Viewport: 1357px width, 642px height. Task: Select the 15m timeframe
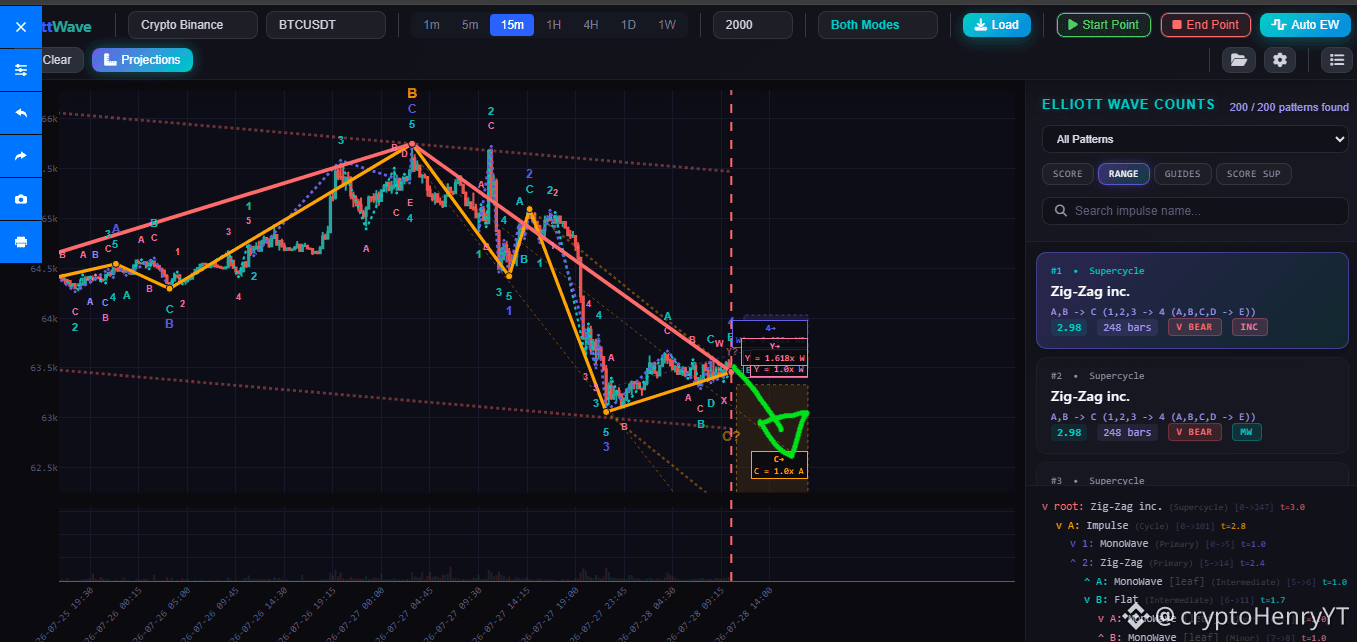pos(512,25)
